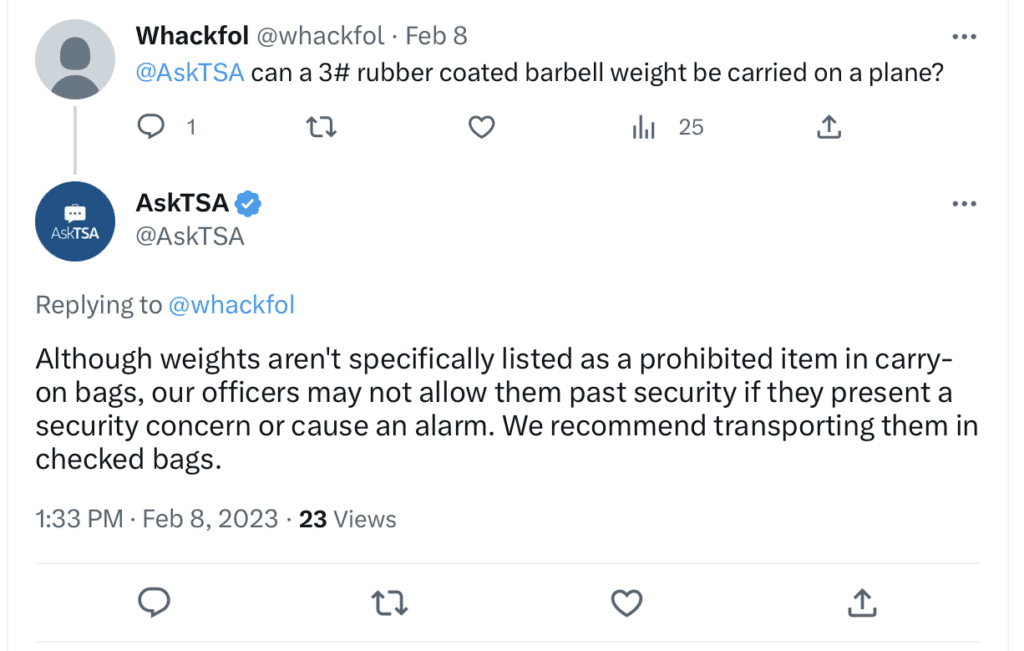Retweet Whackfol's original tweet
This screenshot has height=651, width=1024.
pyautogui.click(x=321, y=127)
